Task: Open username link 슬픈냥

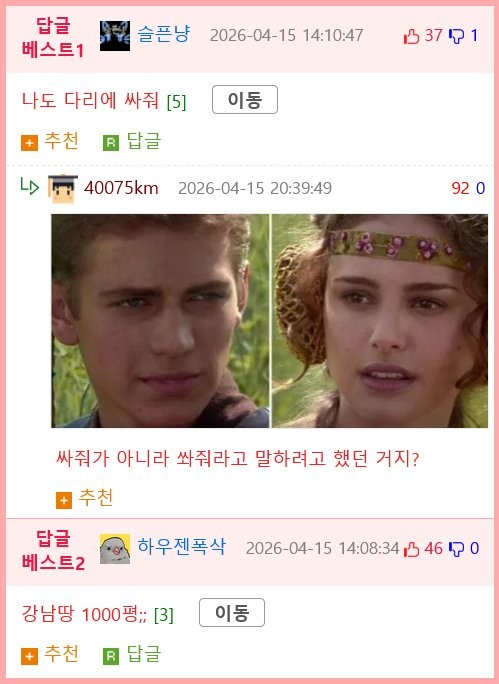Action: coord(164,34)
